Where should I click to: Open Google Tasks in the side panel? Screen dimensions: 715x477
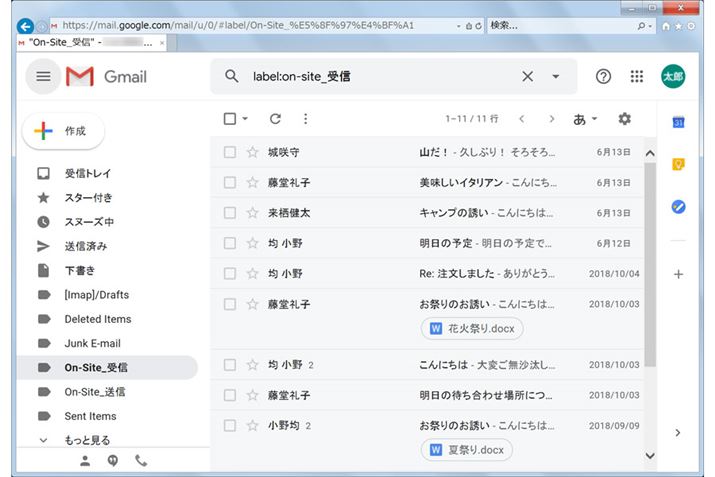(x=677, y=207)
